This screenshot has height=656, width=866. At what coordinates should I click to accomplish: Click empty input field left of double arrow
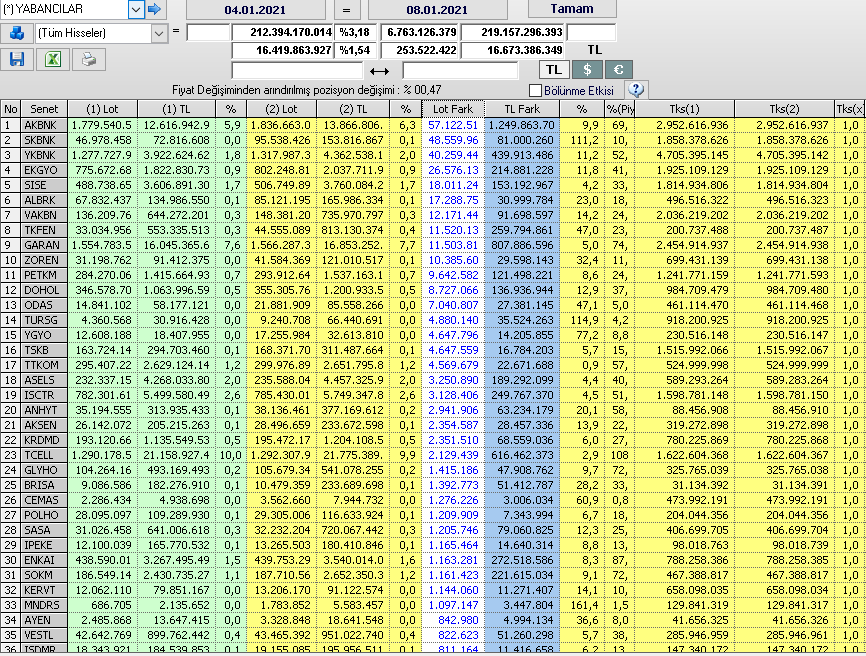coord(297,71)
